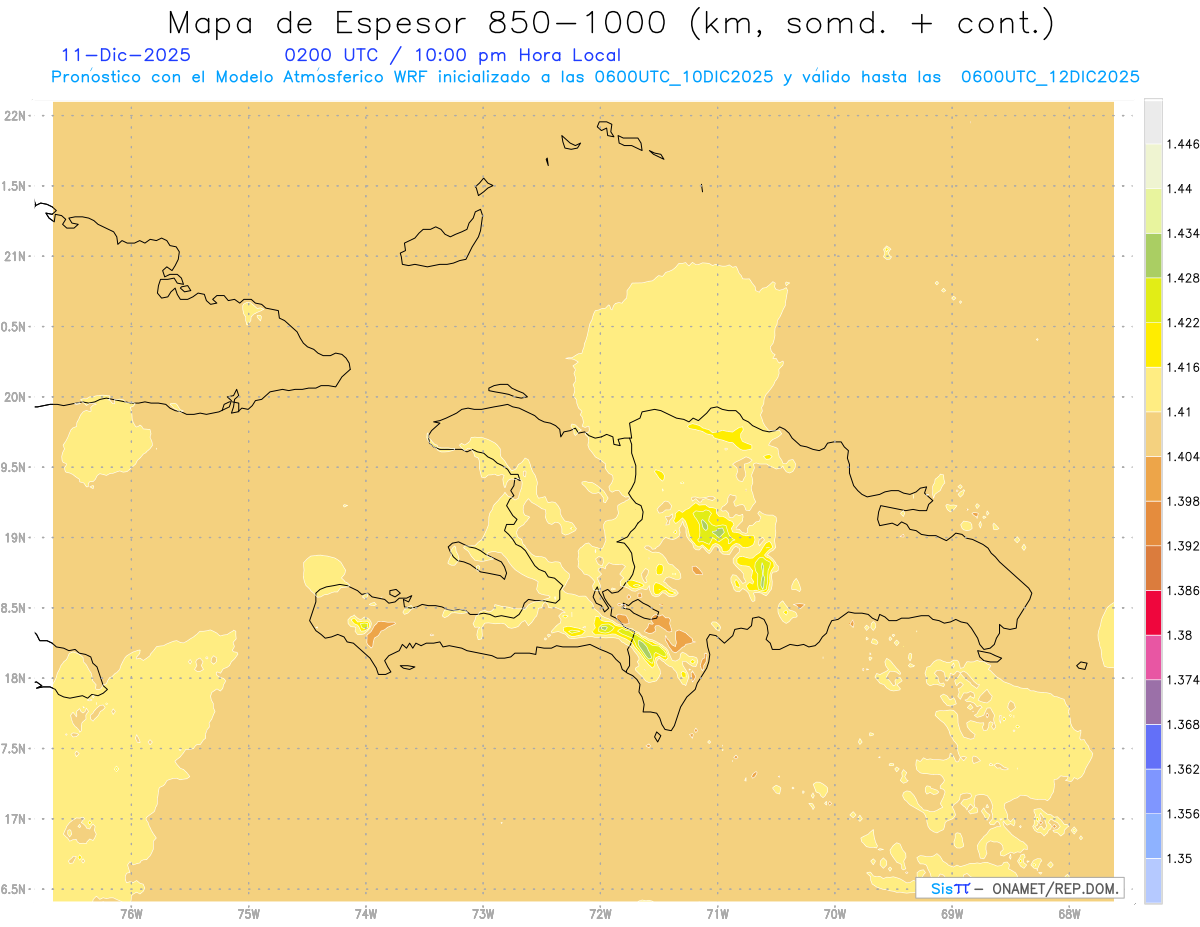Select the legend value '1.392'
Viewport: 1200px width, 927px height.
tap(1183, 546)
